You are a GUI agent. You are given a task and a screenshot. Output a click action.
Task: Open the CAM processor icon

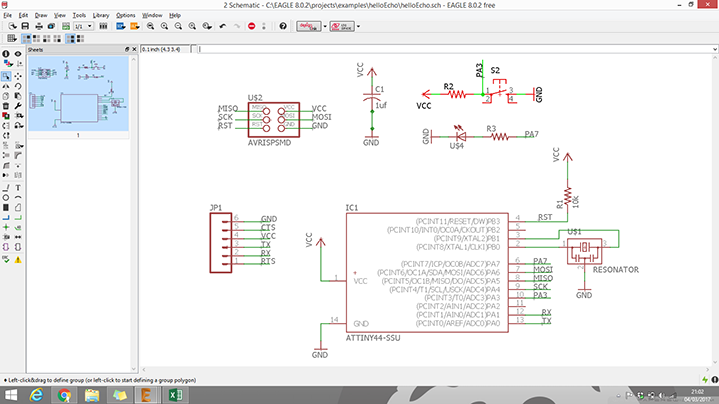(x=51, y=26)
